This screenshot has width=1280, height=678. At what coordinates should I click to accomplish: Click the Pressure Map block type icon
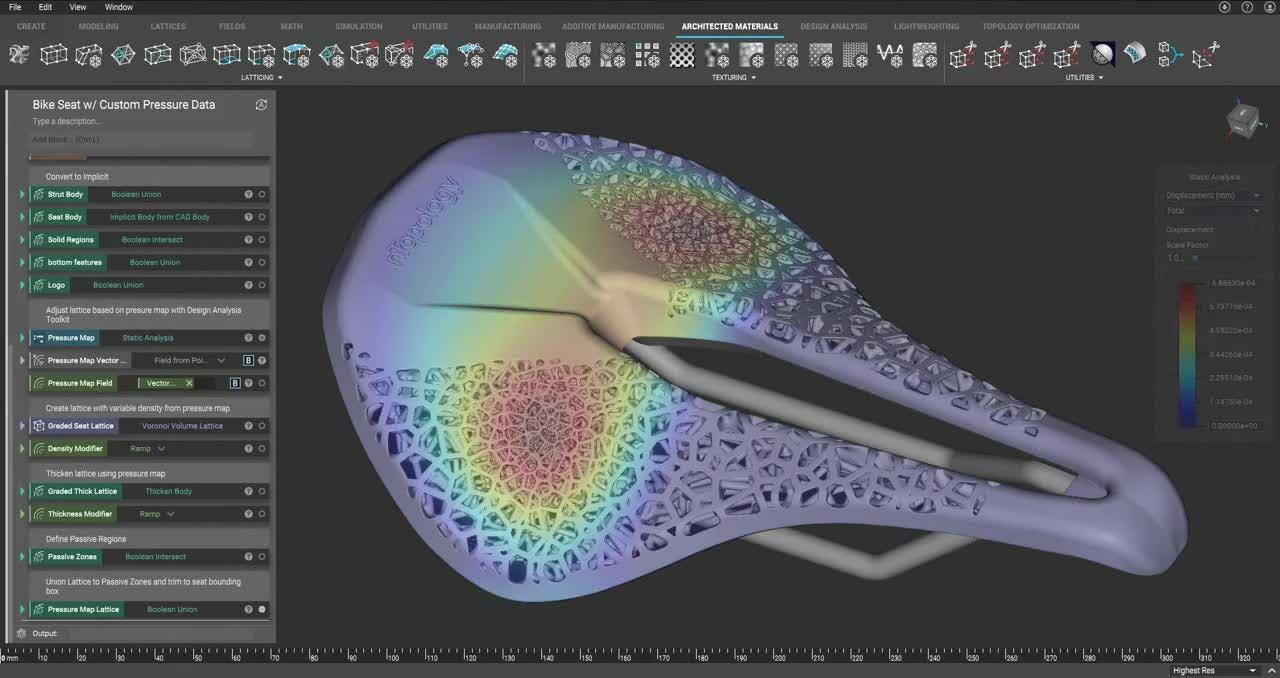coord(38,338)
